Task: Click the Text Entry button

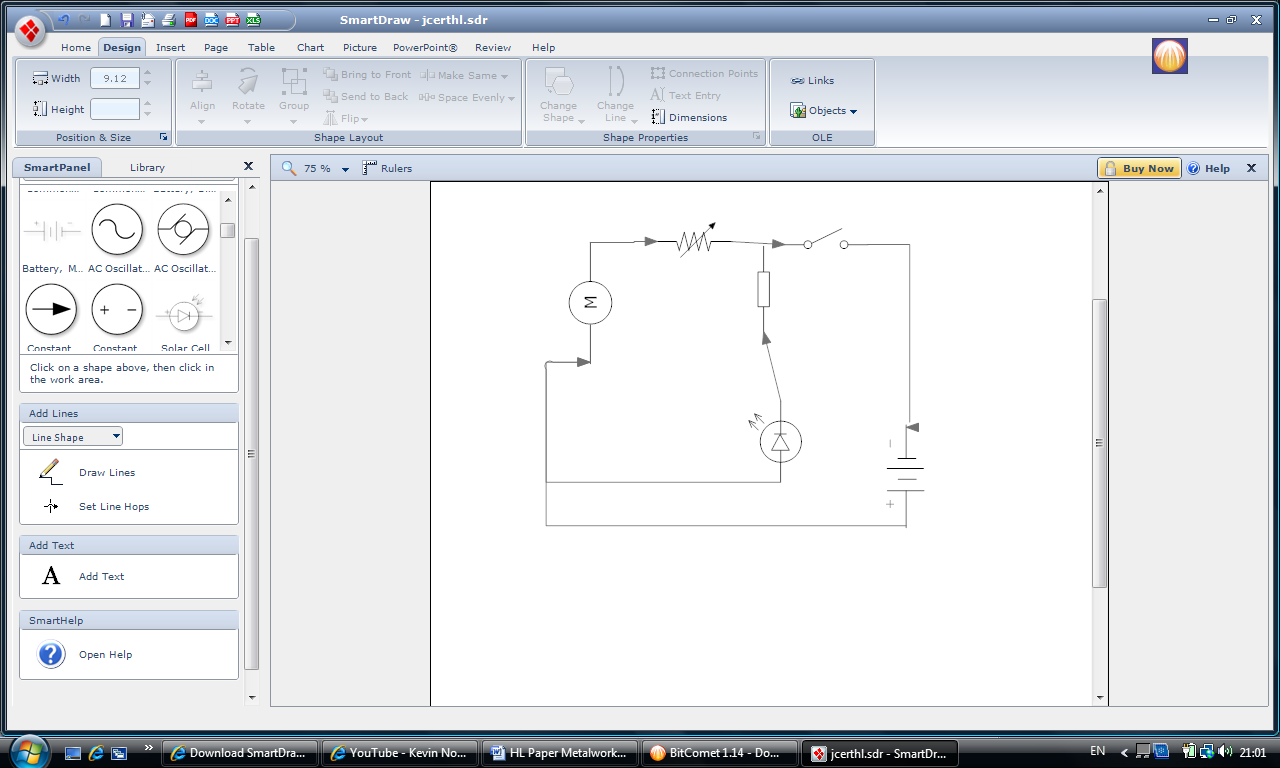Action: (685, 95)
